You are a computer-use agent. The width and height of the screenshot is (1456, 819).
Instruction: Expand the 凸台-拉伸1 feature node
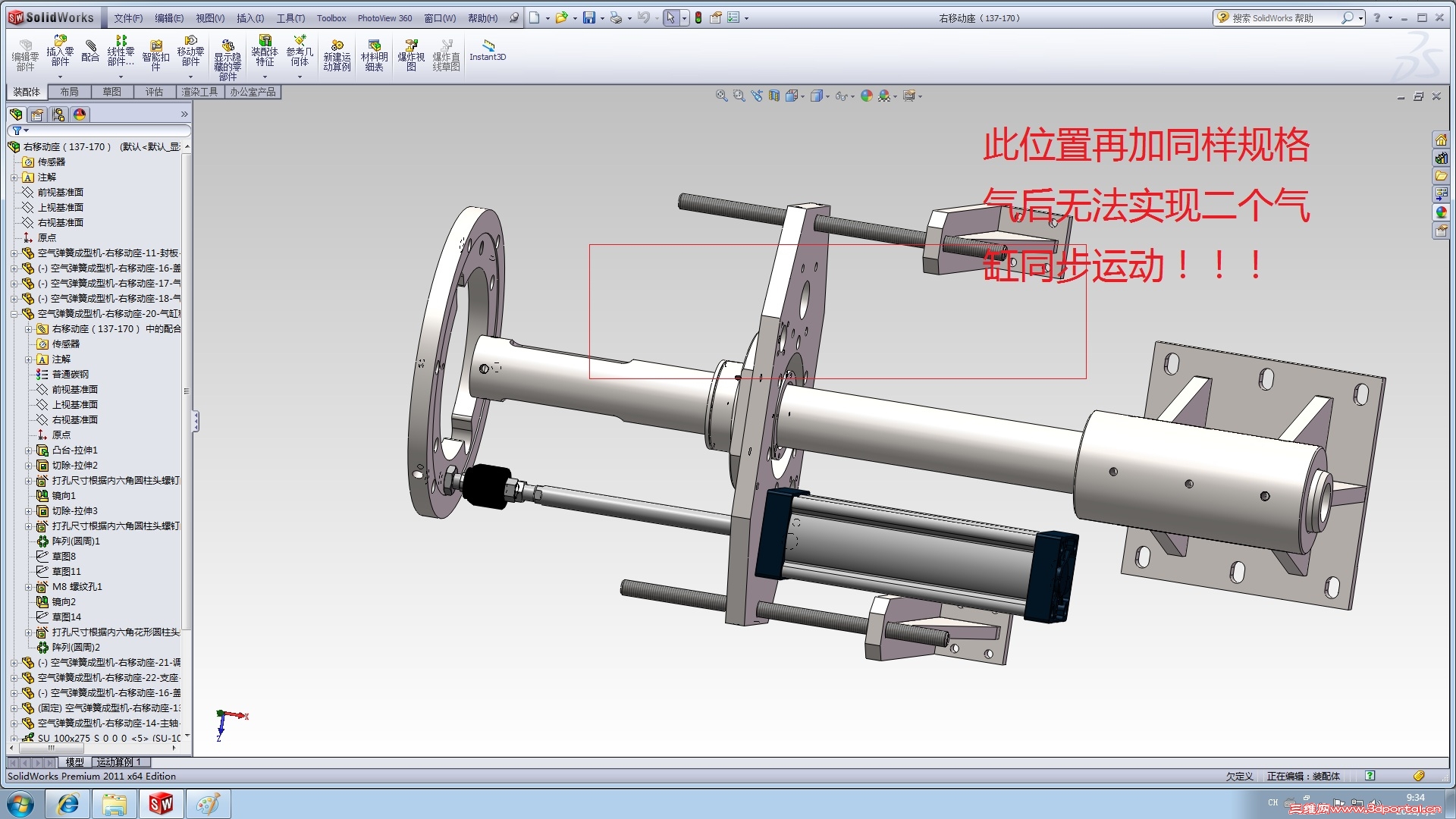coord(29,450)
